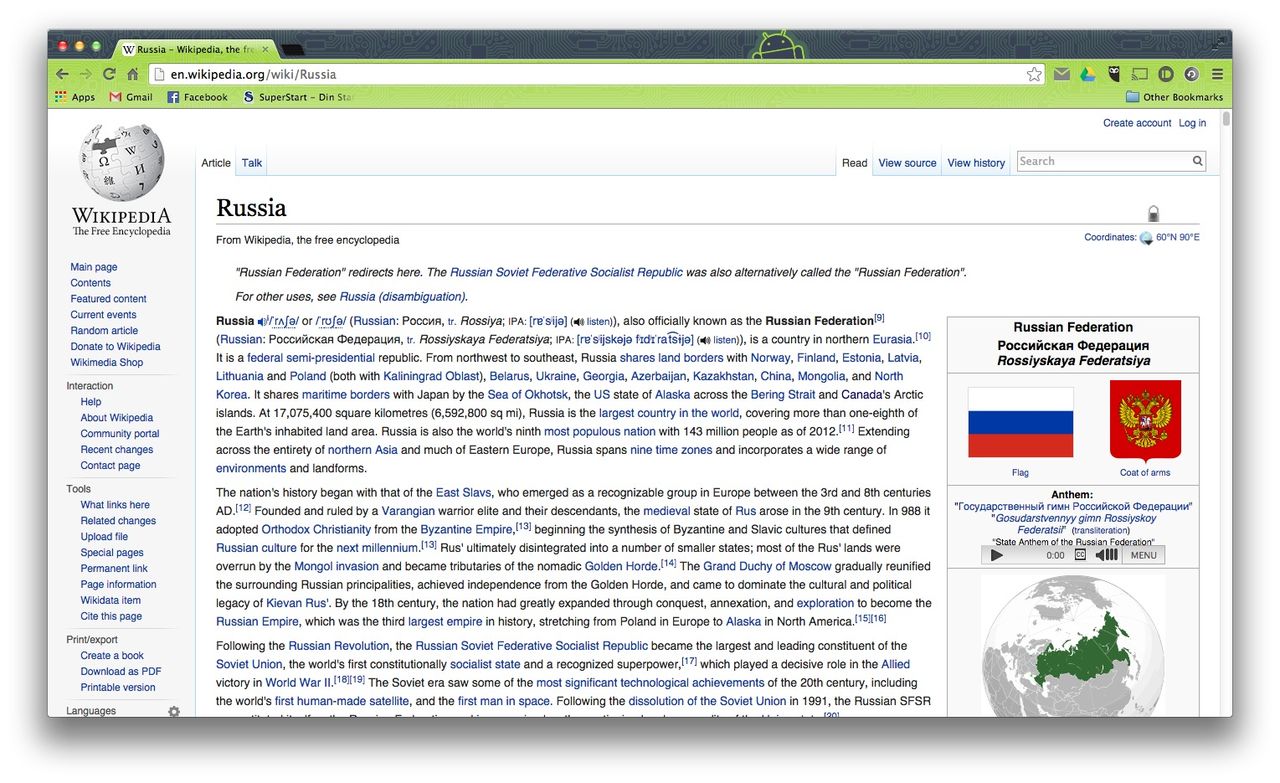
Task: Click the Hootsuite owl extension icon
Action: coord(1113,74)
